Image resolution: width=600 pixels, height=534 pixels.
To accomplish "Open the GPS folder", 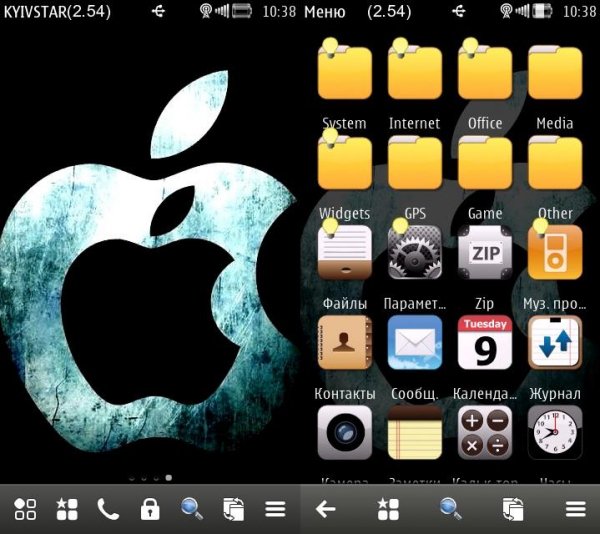I will [415, 163].
